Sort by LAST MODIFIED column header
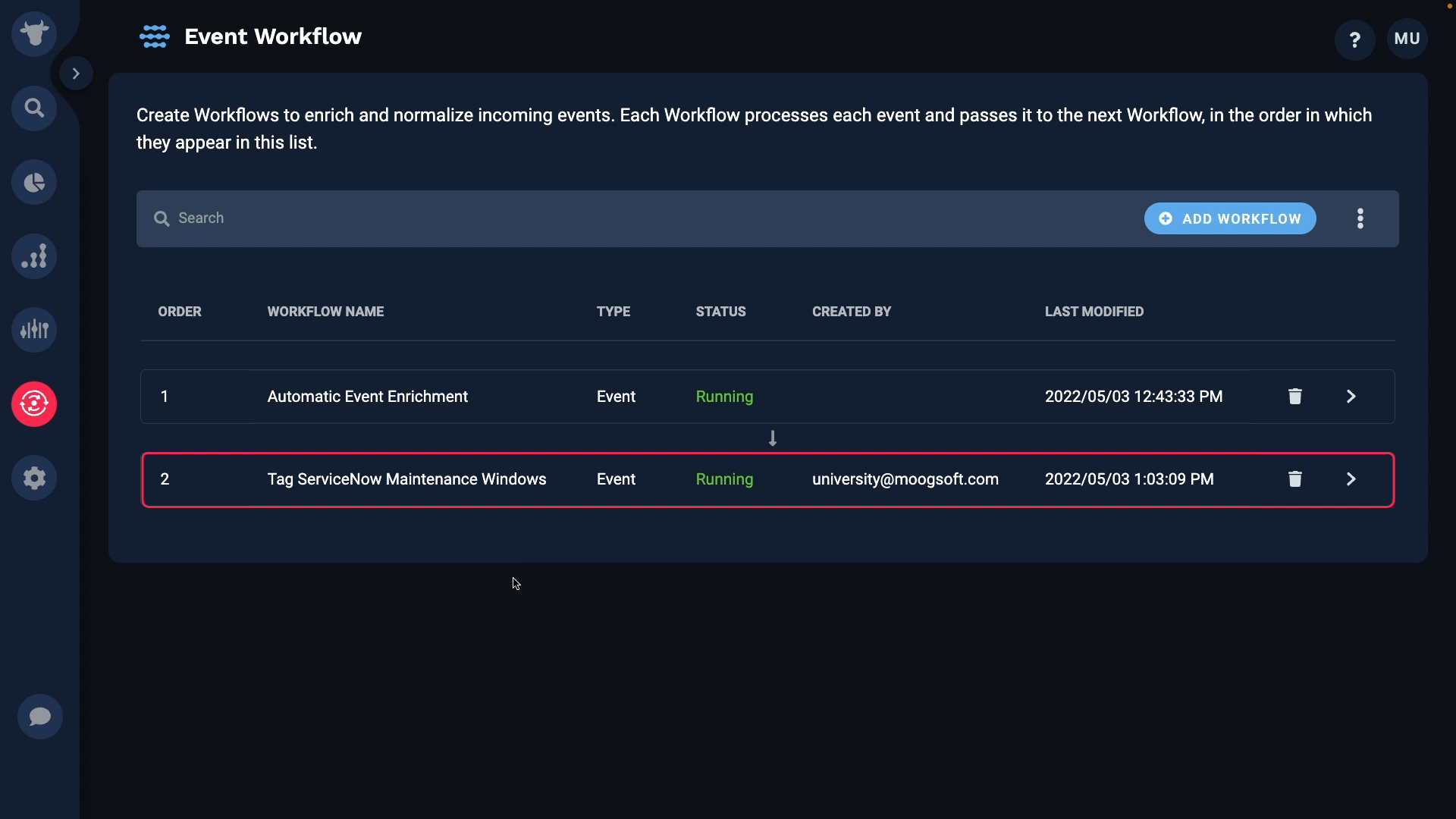1456x819 pixels. click(x=1094, y=312)
